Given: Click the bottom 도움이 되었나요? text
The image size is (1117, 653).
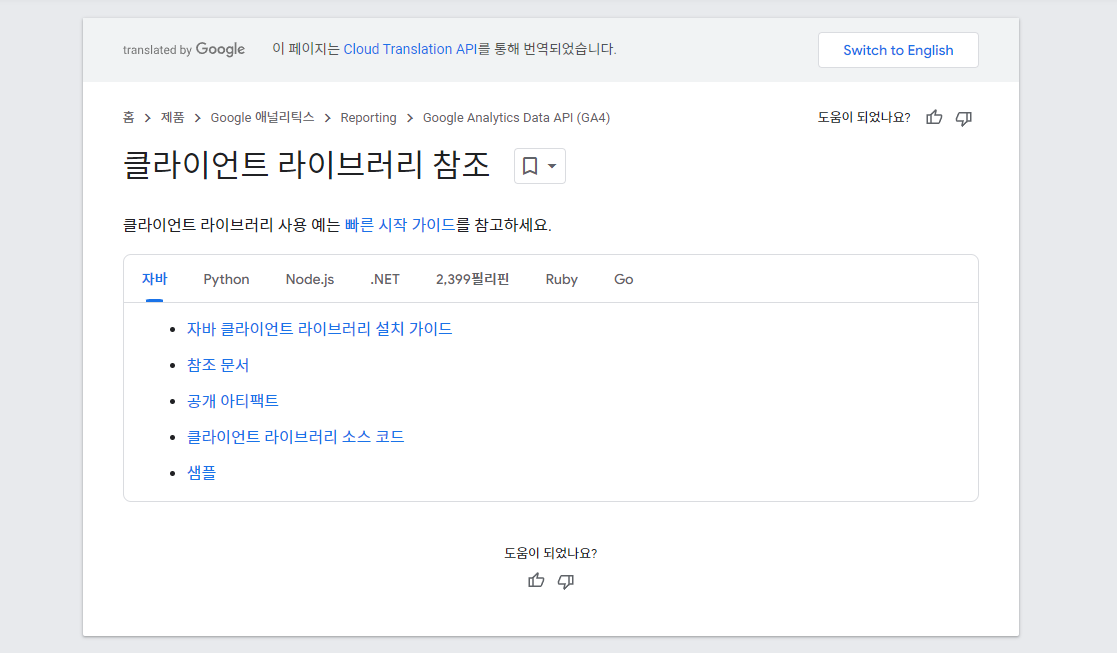Looking at the screenshot, I should click(x=551, y=553).
